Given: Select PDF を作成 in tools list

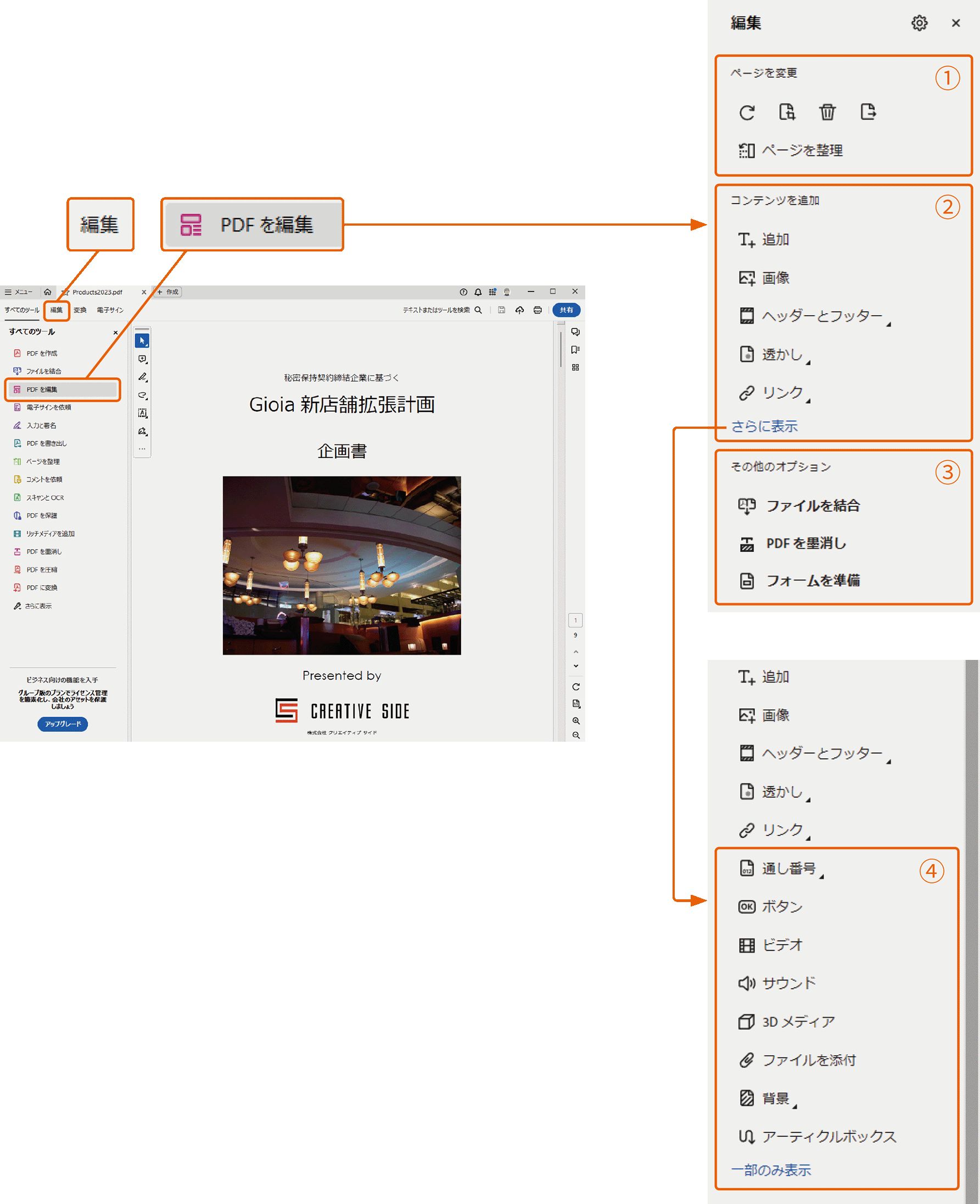Looking at the screenshot, I should 36,354.
